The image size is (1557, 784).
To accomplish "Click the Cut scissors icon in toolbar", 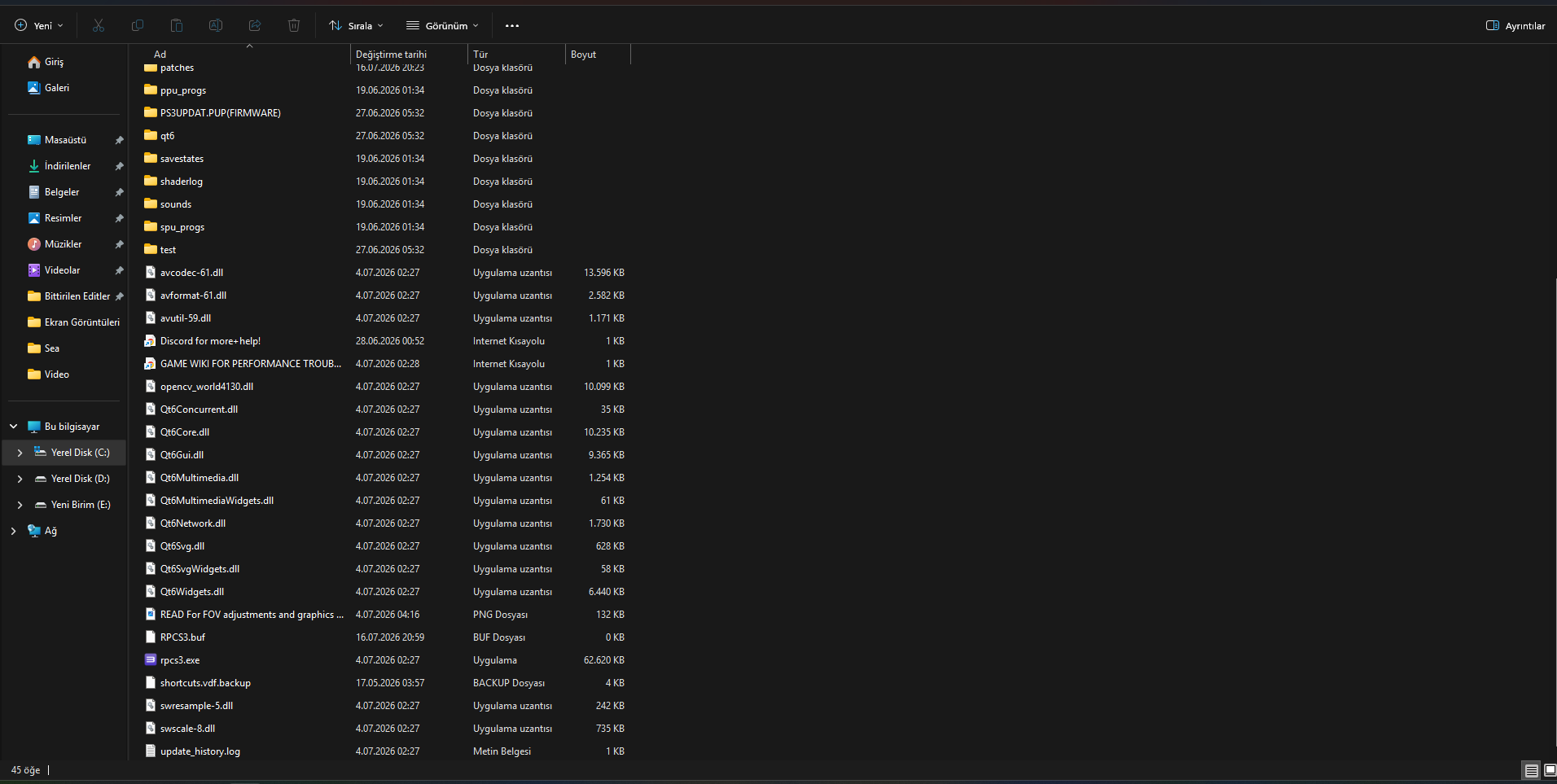I will tap(99, 25).
